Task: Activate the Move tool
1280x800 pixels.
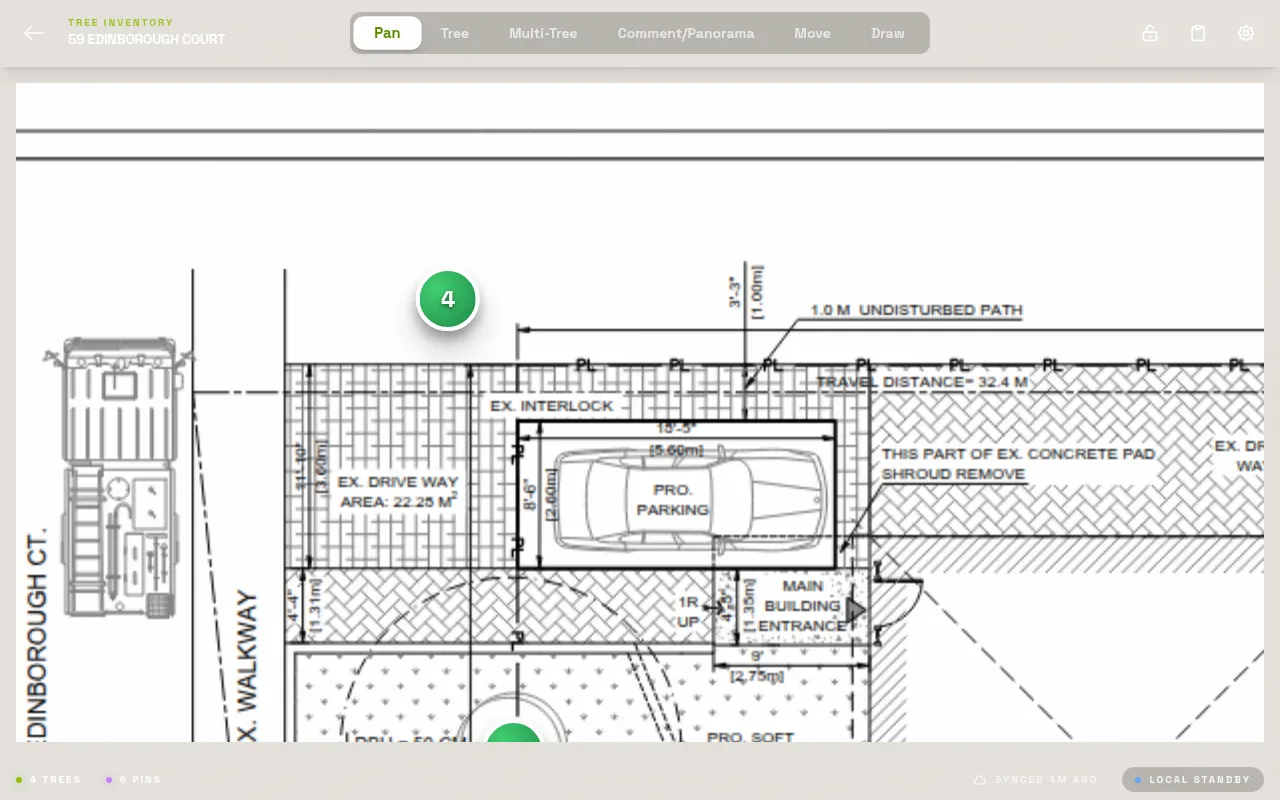Action: (x=812, y=33)
